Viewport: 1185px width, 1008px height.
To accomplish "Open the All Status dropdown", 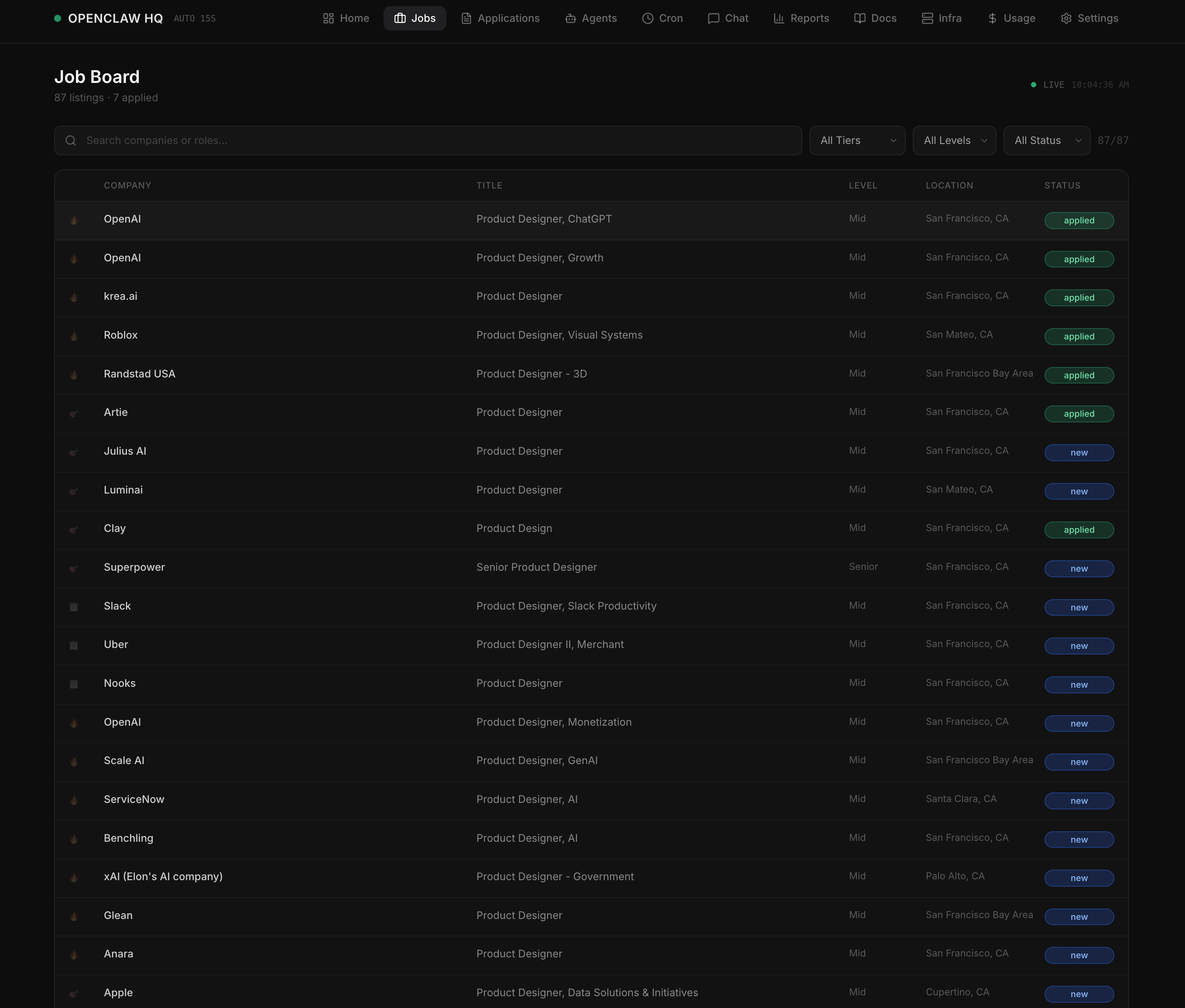I will pos(1047,140).
